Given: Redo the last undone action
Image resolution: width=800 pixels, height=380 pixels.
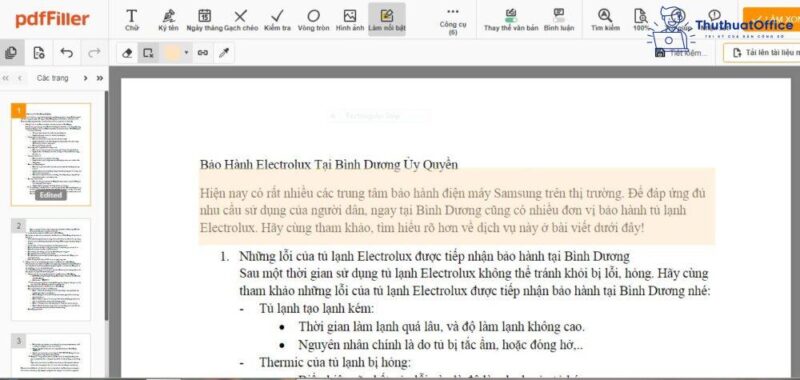Looking at the screenshot, I should pyautogui.click(x=94, y=53).
